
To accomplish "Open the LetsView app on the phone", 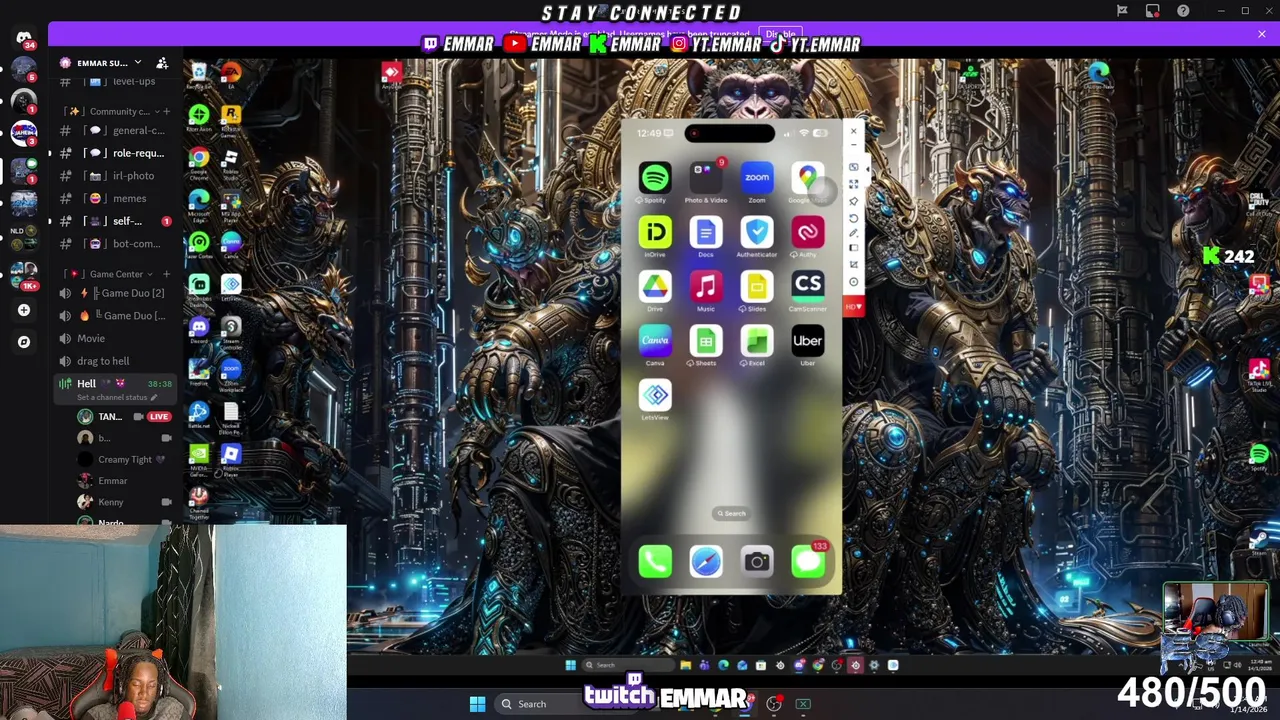I will coord(655,395).
